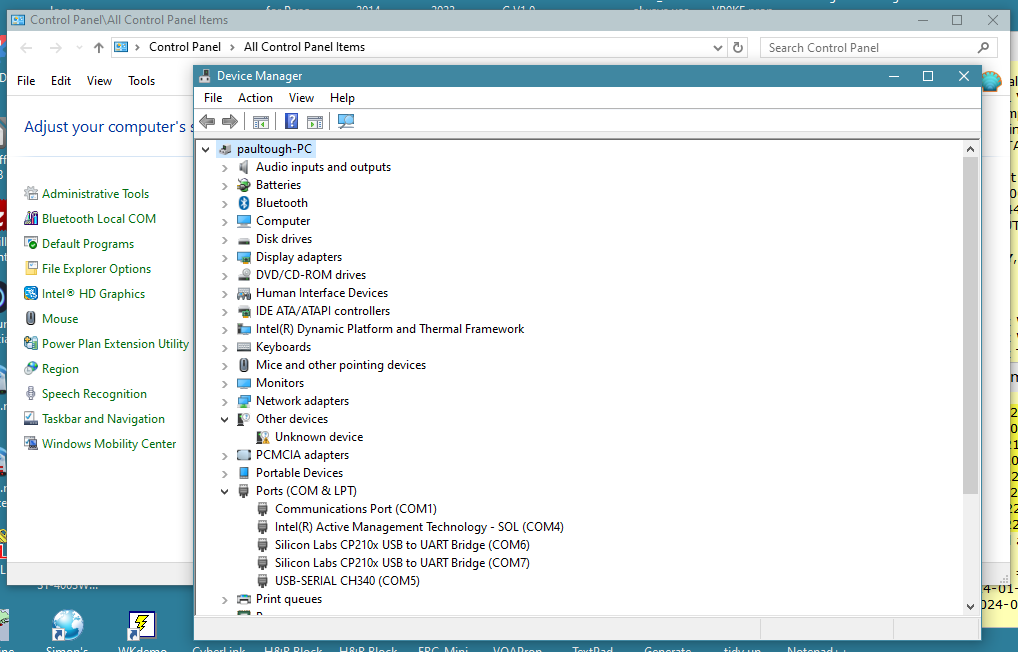The height and width of the screenshot is (652, 1018).
Task: Click the Windows Mobility Center icon
Action: 31,444
